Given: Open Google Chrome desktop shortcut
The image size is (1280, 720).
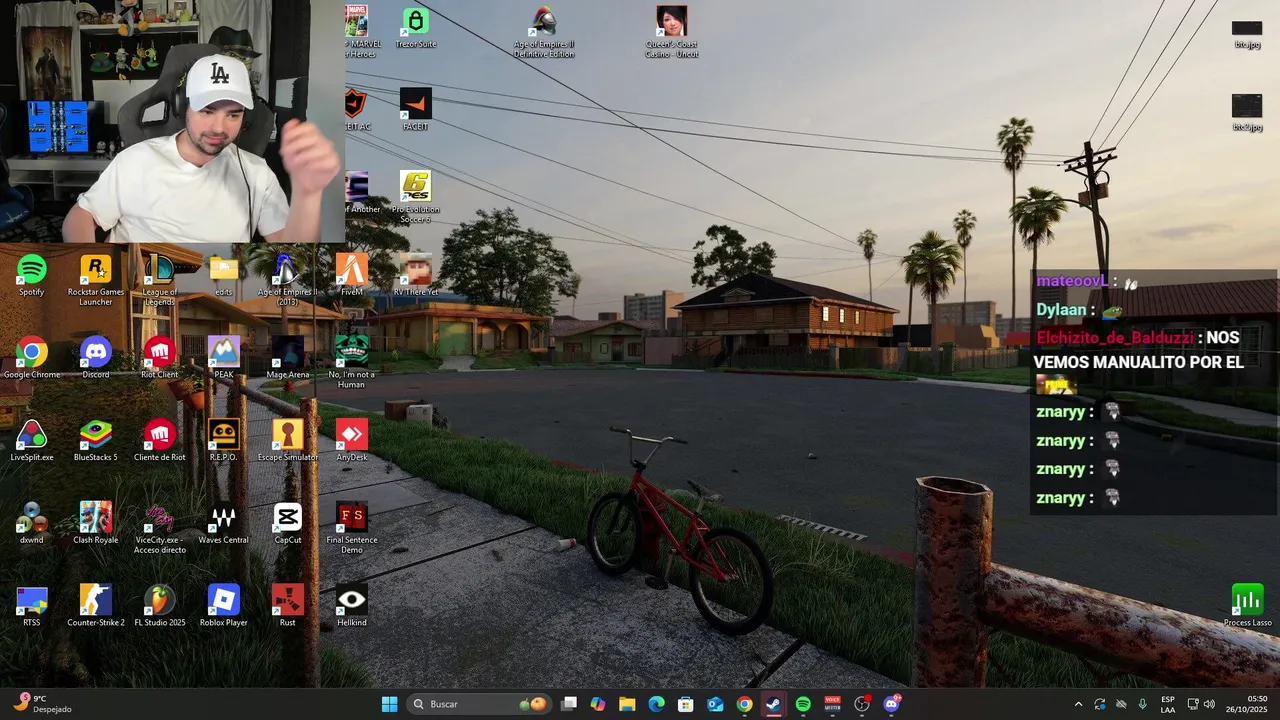Looking at the screenshot, I should (x=32, y=358).
